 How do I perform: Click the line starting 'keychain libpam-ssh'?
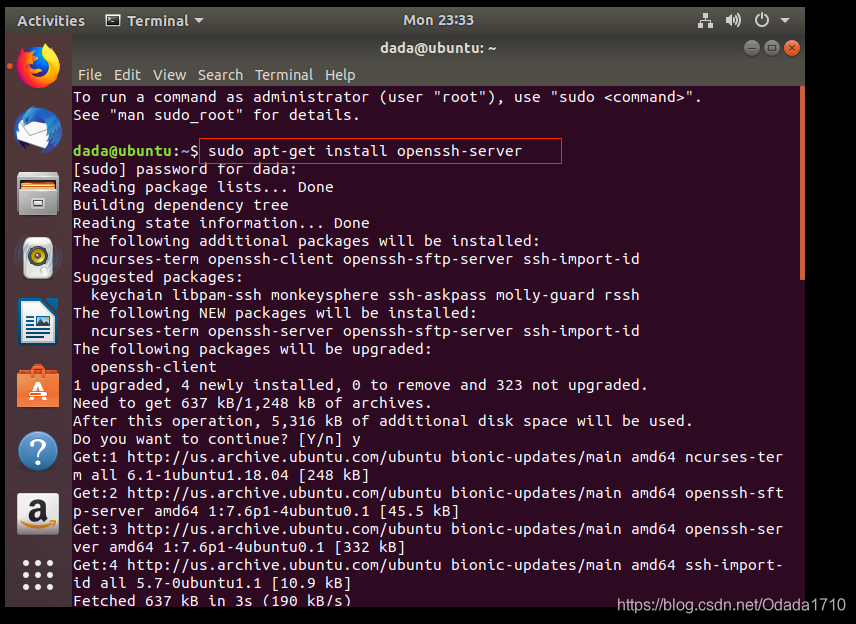(x=365, y=295)
